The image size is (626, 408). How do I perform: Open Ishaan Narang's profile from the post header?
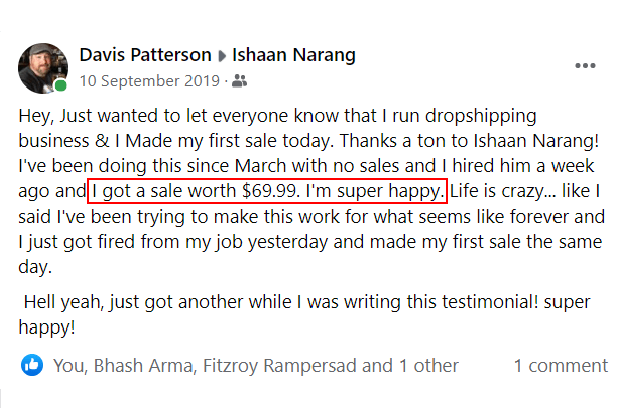294,55
